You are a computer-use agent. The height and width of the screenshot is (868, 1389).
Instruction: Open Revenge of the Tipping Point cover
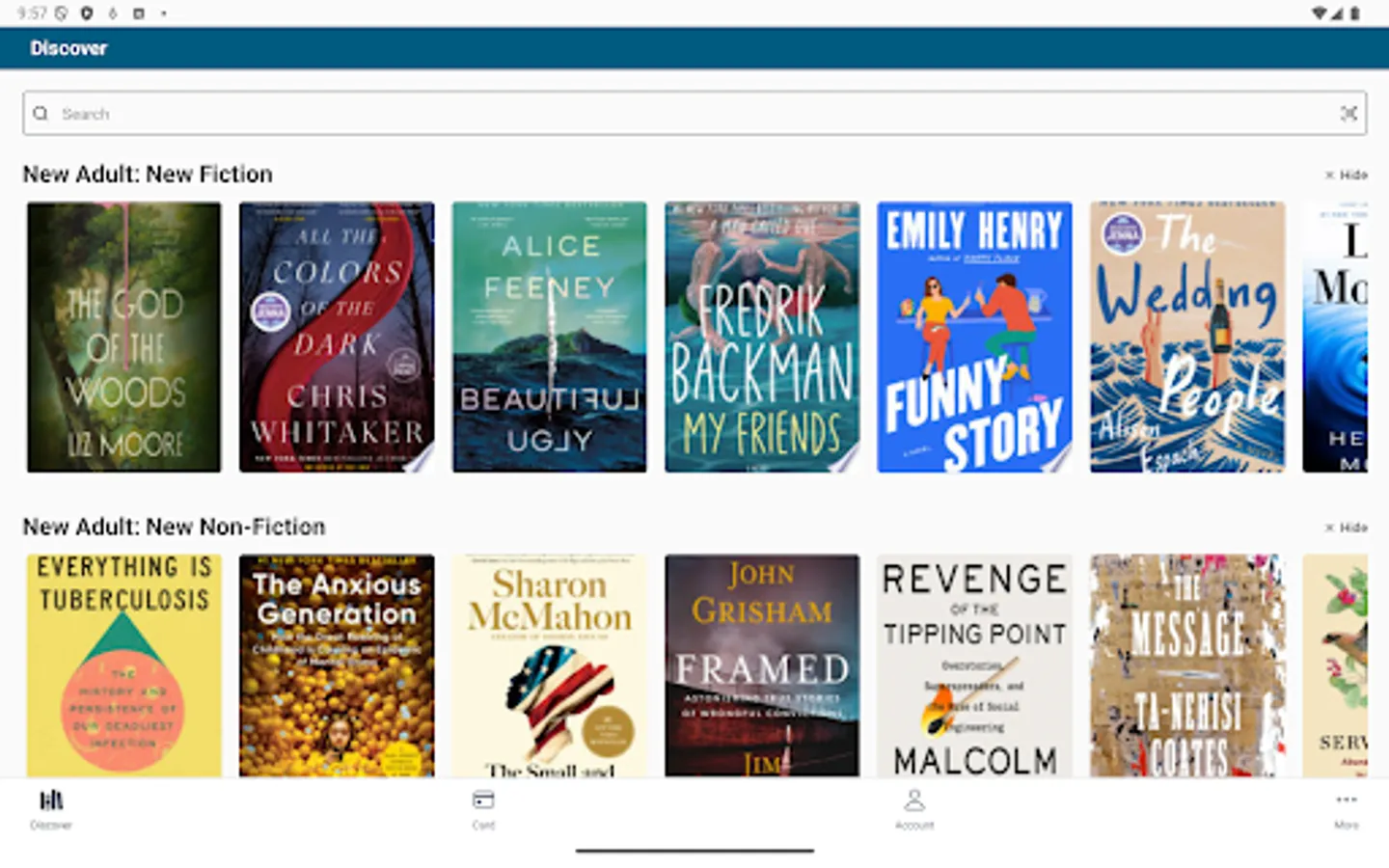pos(974,665)
